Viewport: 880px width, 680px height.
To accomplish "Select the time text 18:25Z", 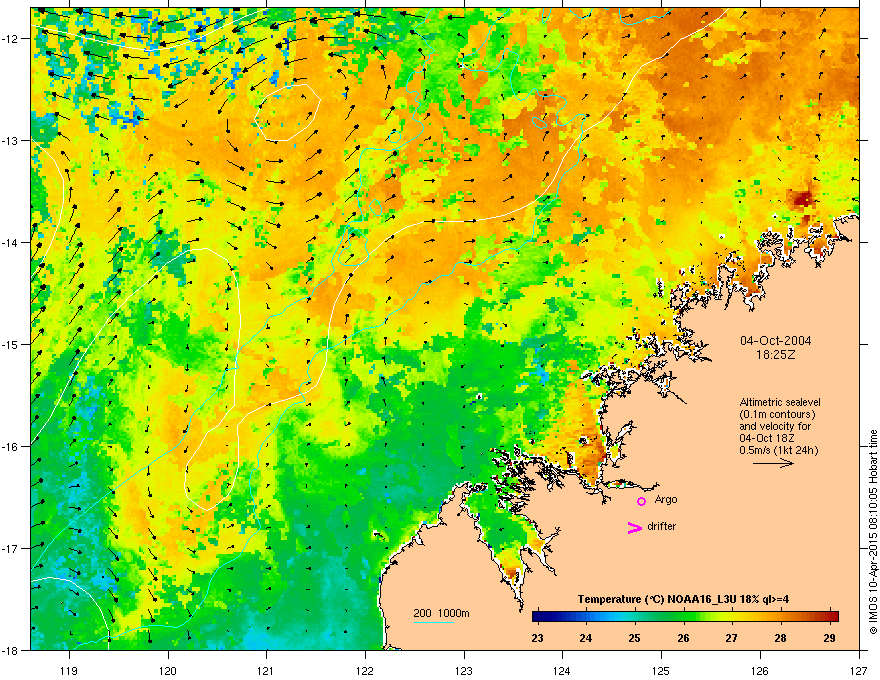I will tap(776, 355).
